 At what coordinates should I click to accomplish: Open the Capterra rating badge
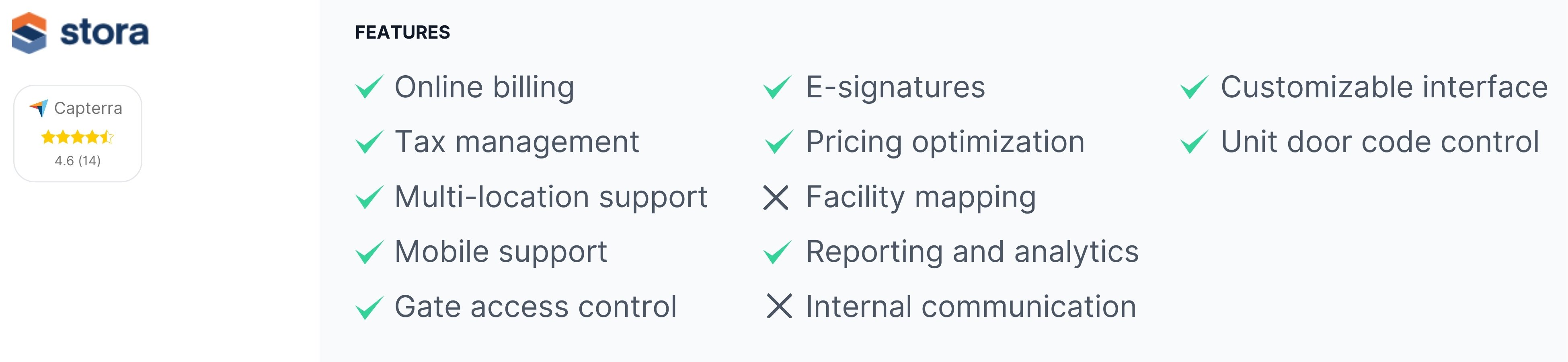pos(78,134)
